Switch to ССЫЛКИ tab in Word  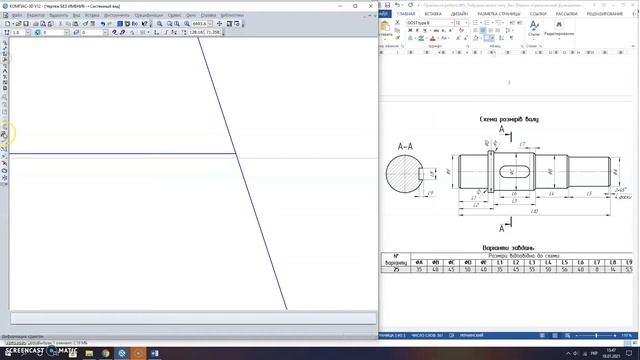tap(538, 14)
